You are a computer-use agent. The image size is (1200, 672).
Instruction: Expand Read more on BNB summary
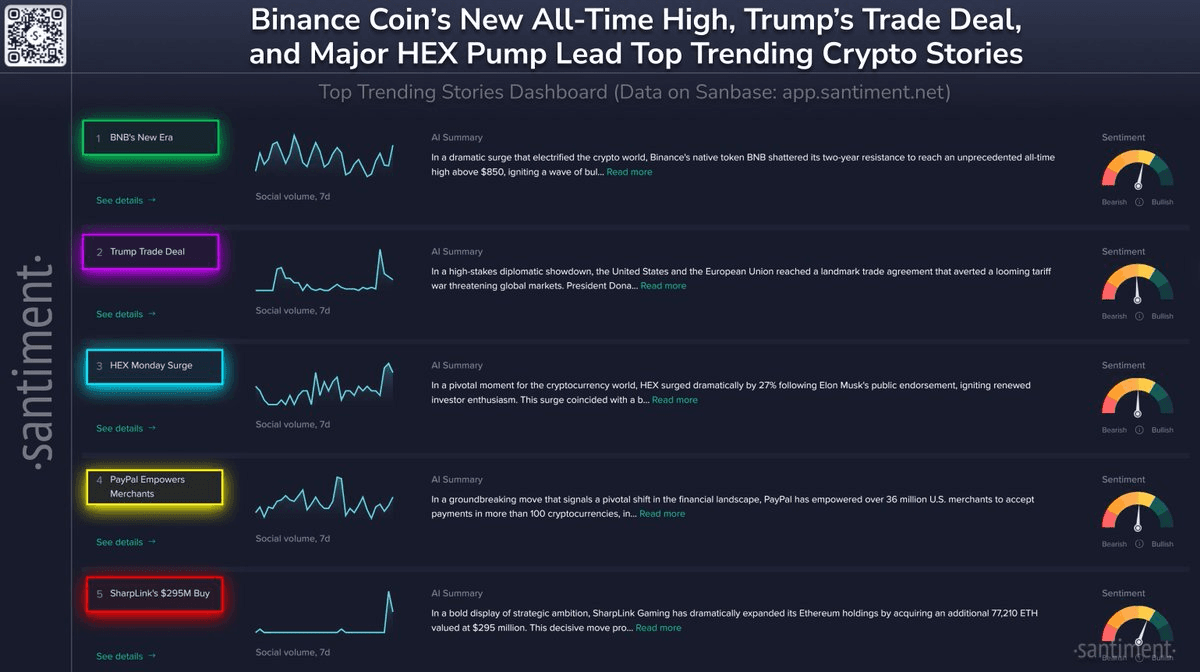click(629, 172)
